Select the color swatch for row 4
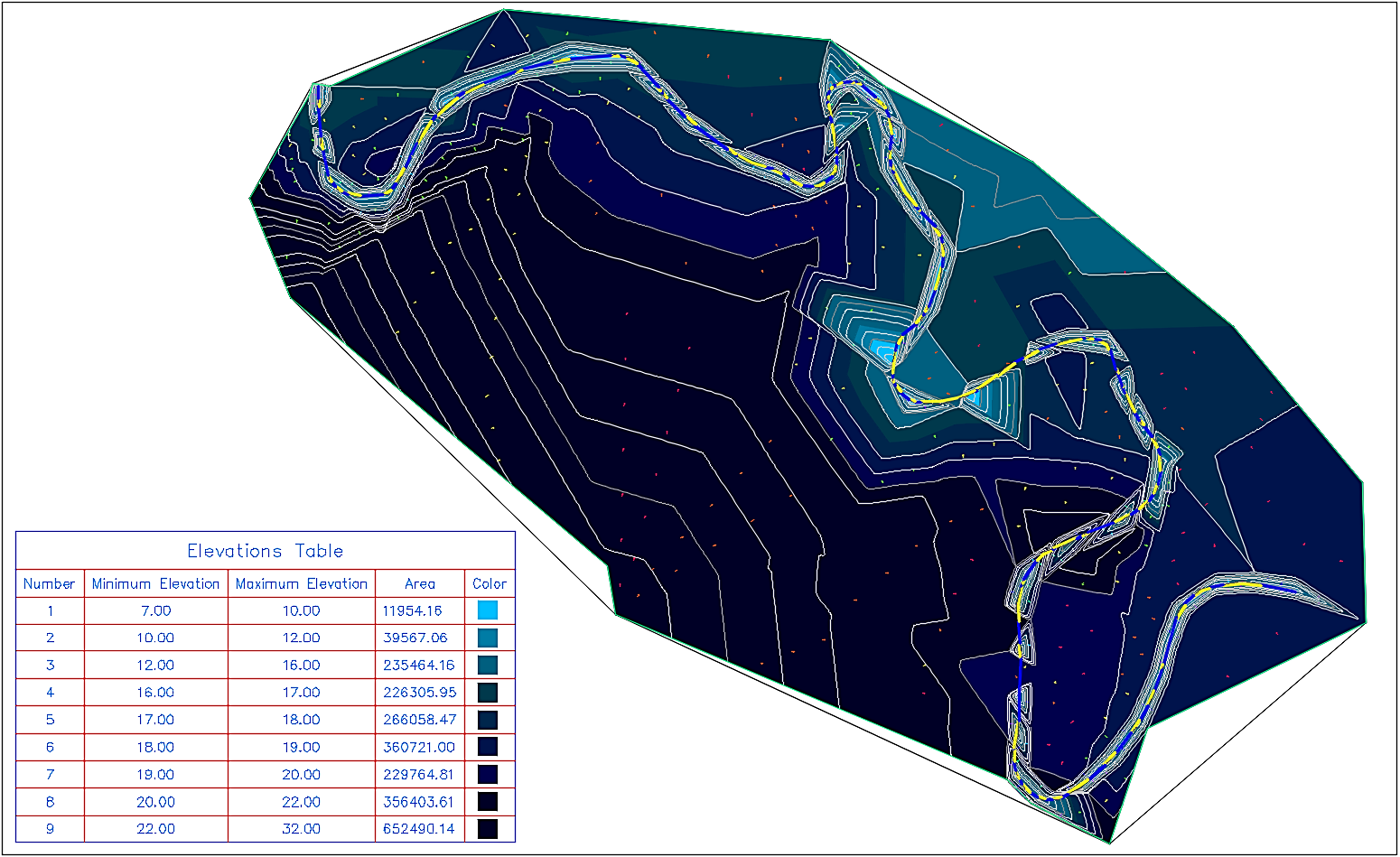 pos(488,693)
